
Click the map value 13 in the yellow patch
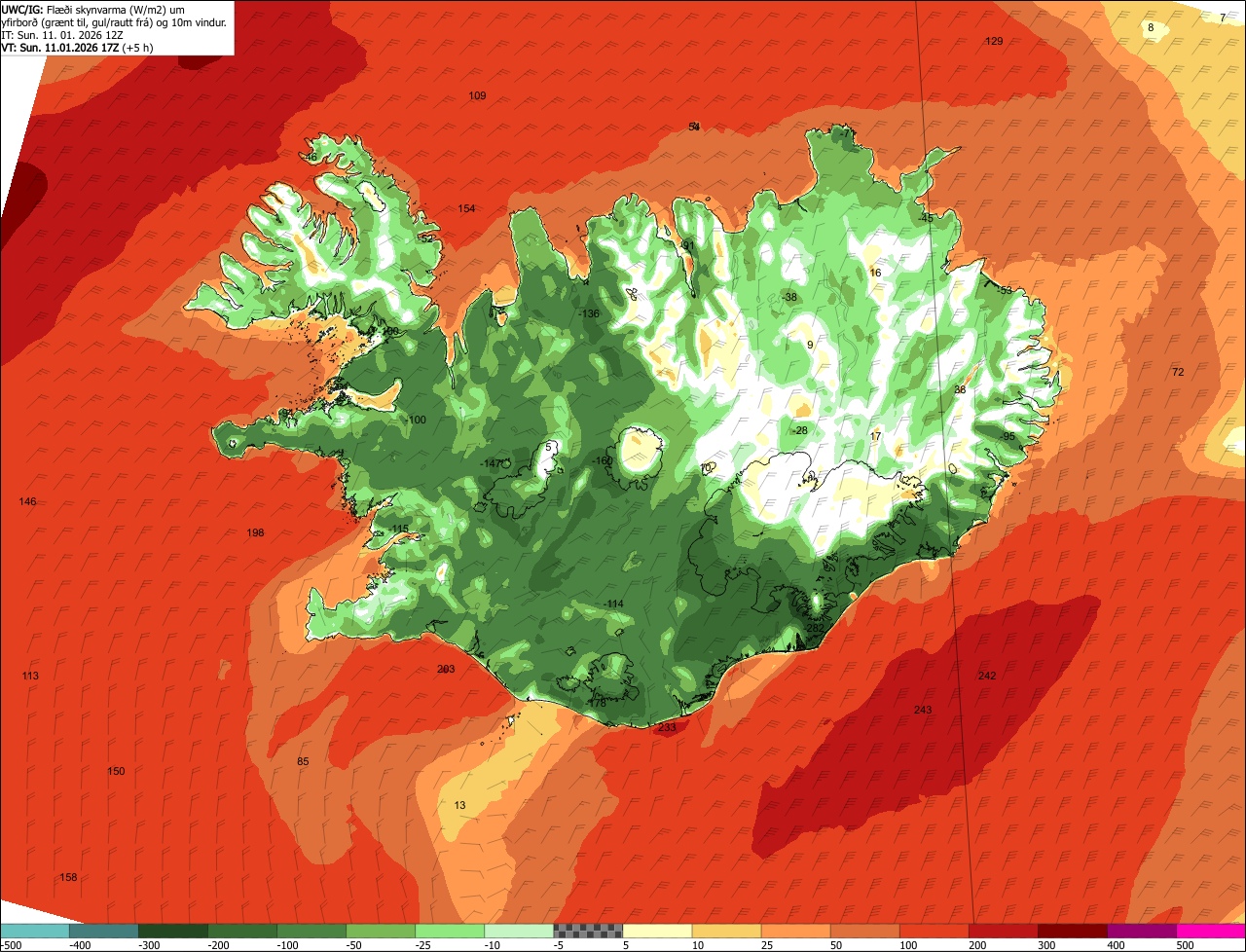coord(460,805)
